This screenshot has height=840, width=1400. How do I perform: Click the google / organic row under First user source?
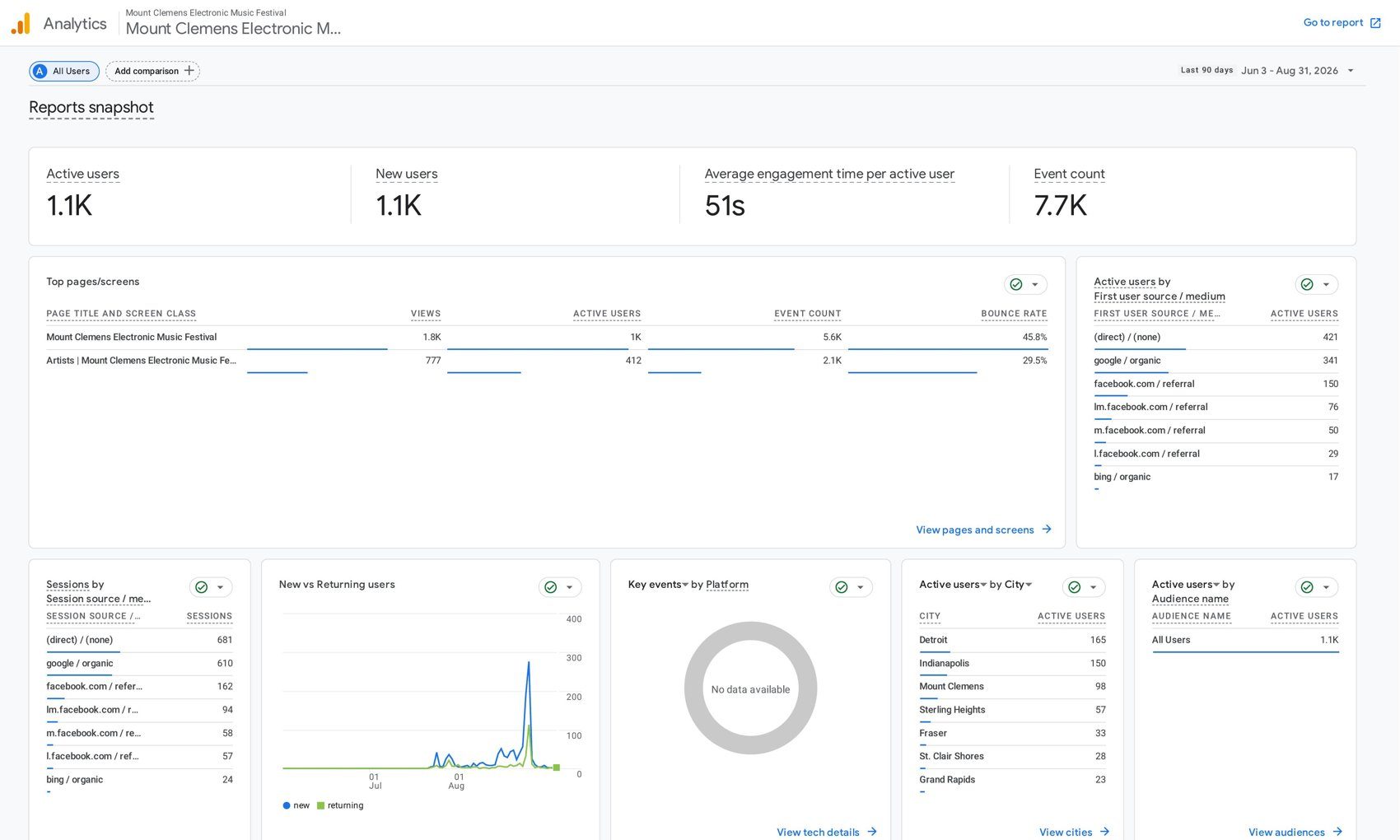1216,361
